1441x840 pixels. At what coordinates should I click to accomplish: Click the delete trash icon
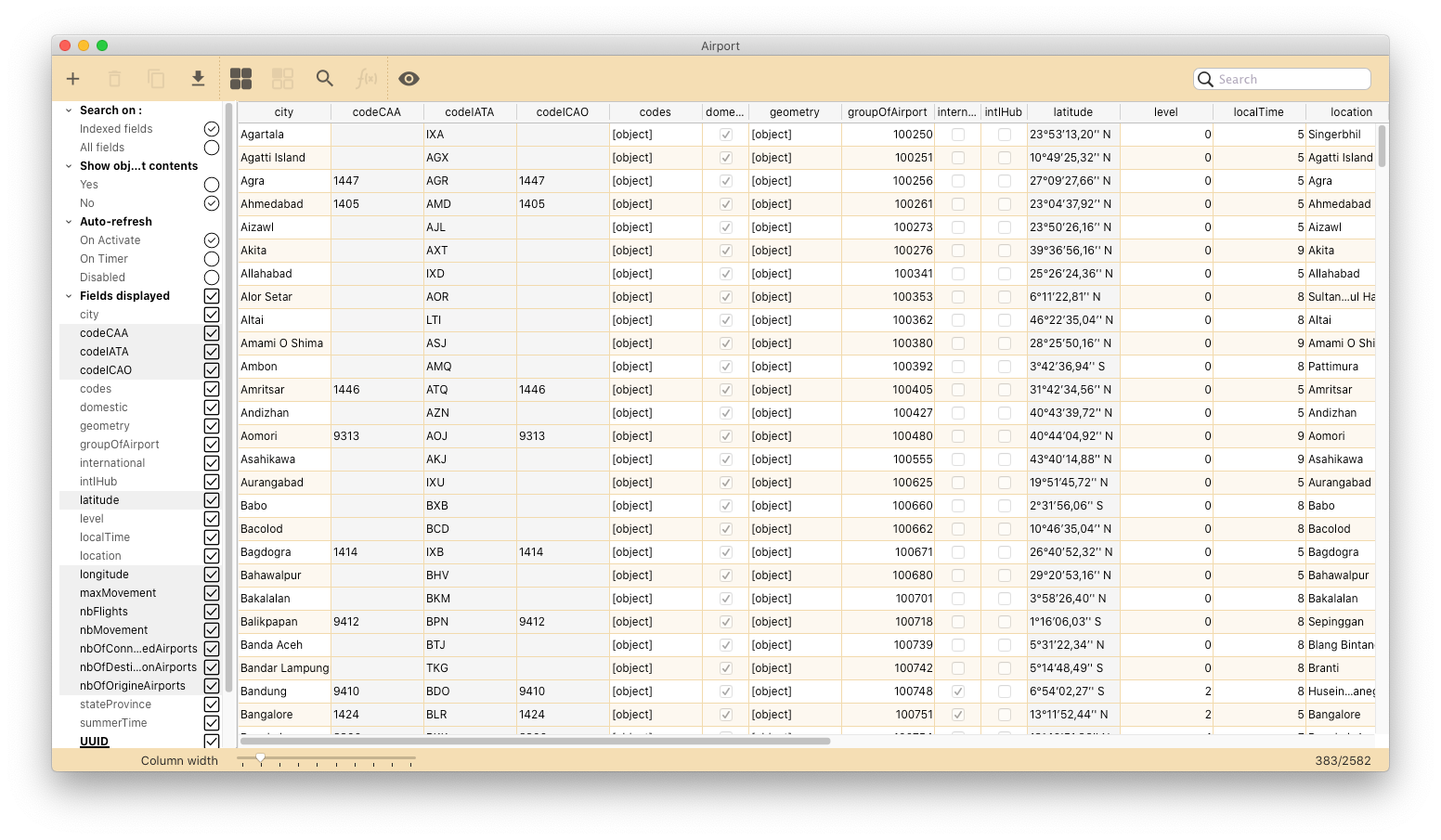coord(115,79)
